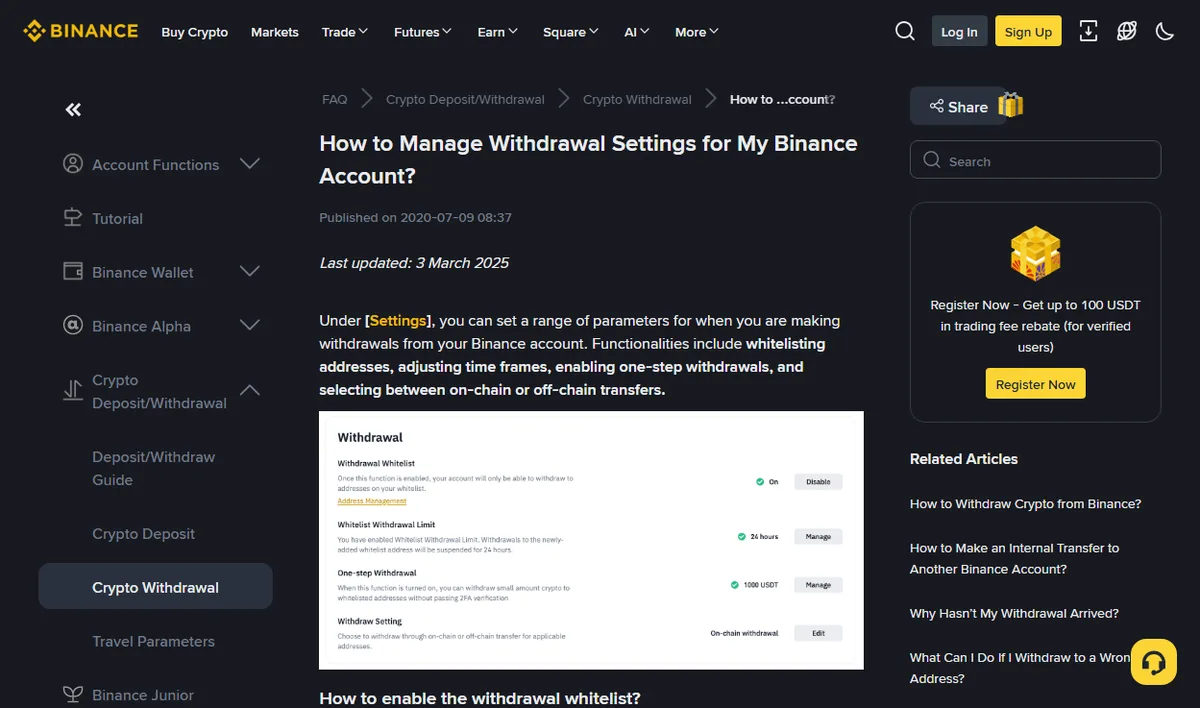The width and height of the screenshot is (1200, 708).
Task: Open the More dropdown menu
Action: [697, 32]
